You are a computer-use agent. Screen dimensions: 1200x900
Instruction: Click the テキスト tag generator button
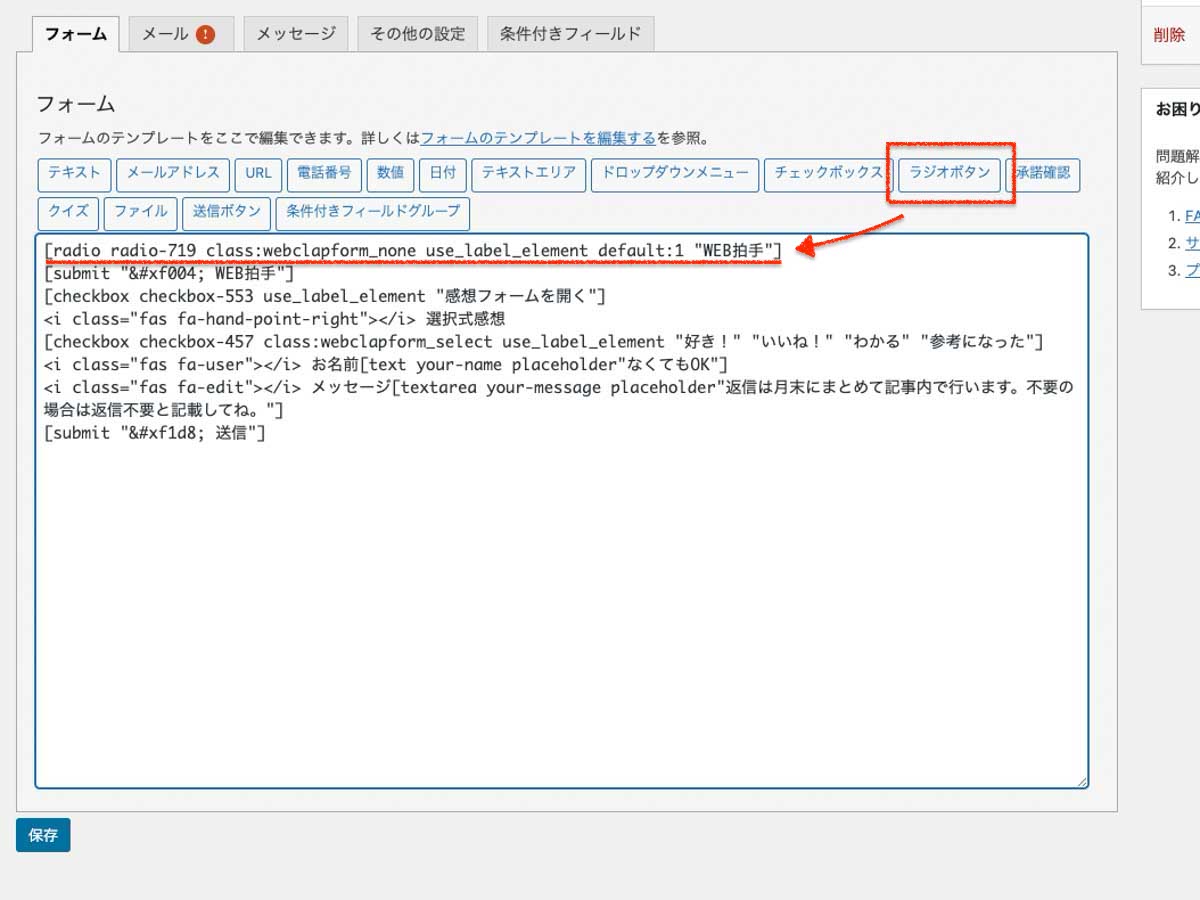pyautogui.click(x=74, y=173)
